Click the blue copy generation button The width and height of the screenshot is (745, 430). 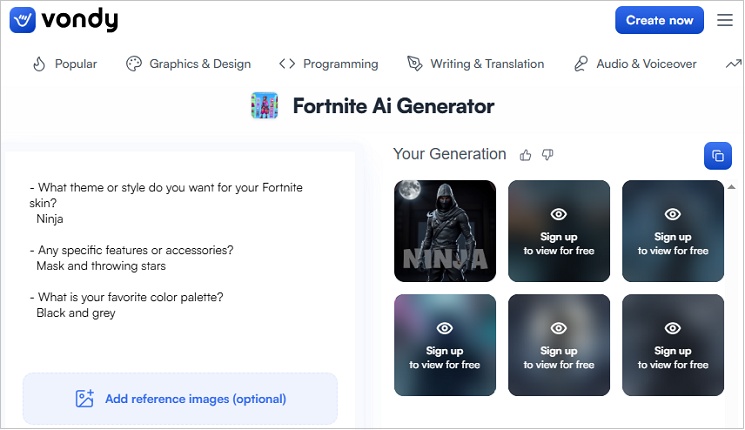[x=717, y=155]
